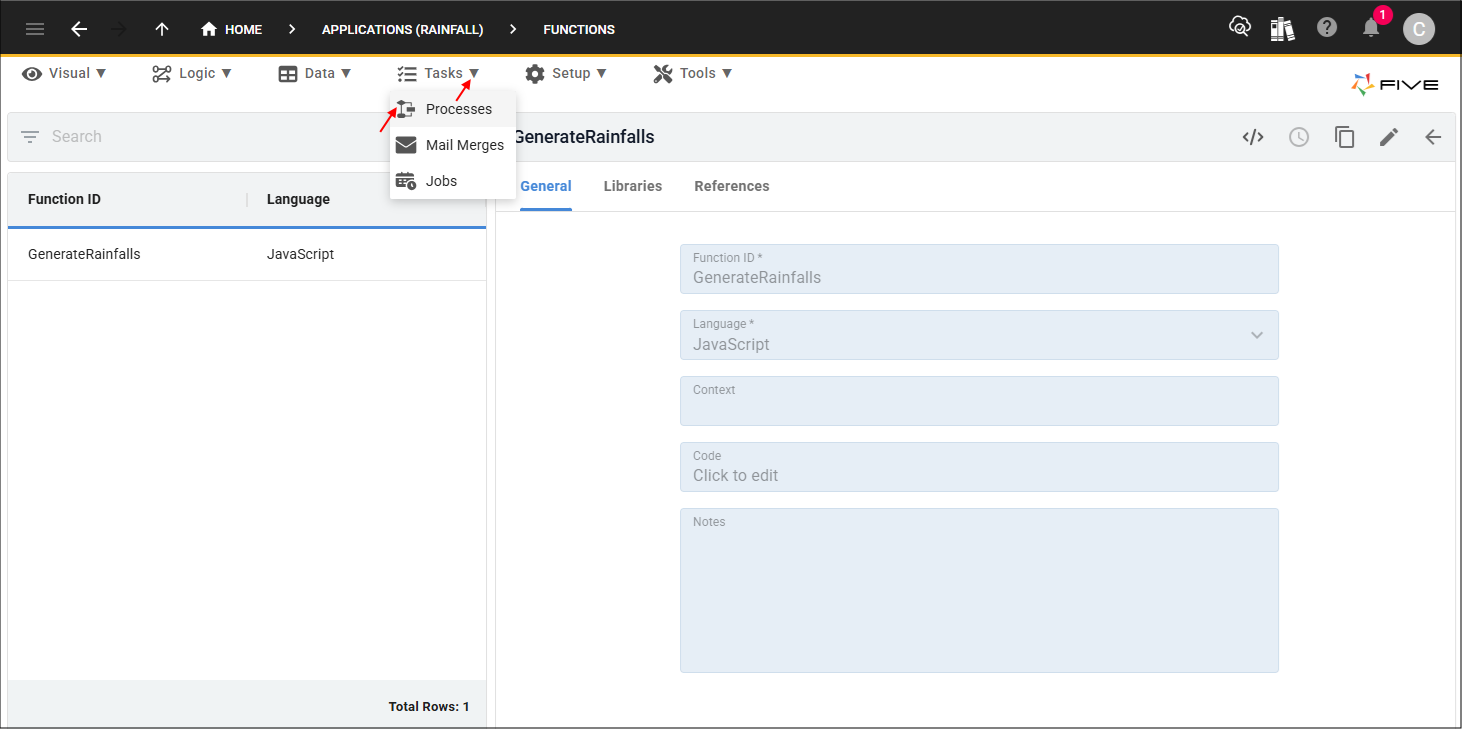Sort by Function ID column header
This screenshot has width=1462, height=729.
64,199
